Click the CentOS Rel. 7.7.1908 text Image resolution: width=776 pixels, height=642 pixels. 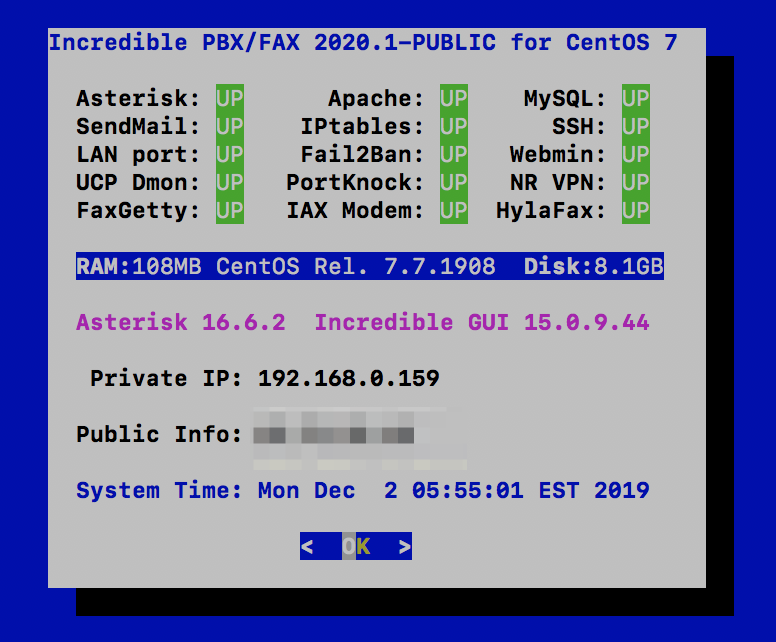[x=356, y=266]
